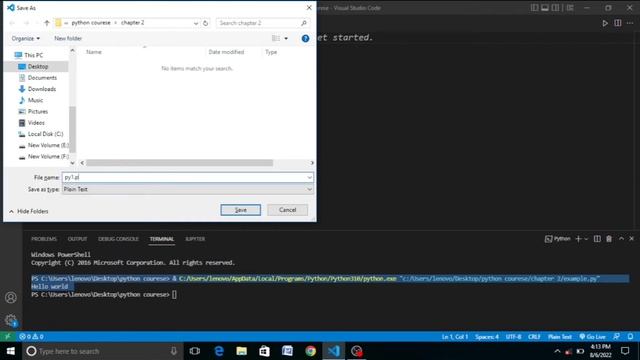This screenshot has width=640, height=360.
Task: Open the launch profile dropdown chevron
Action: click(x=586, y=239)
